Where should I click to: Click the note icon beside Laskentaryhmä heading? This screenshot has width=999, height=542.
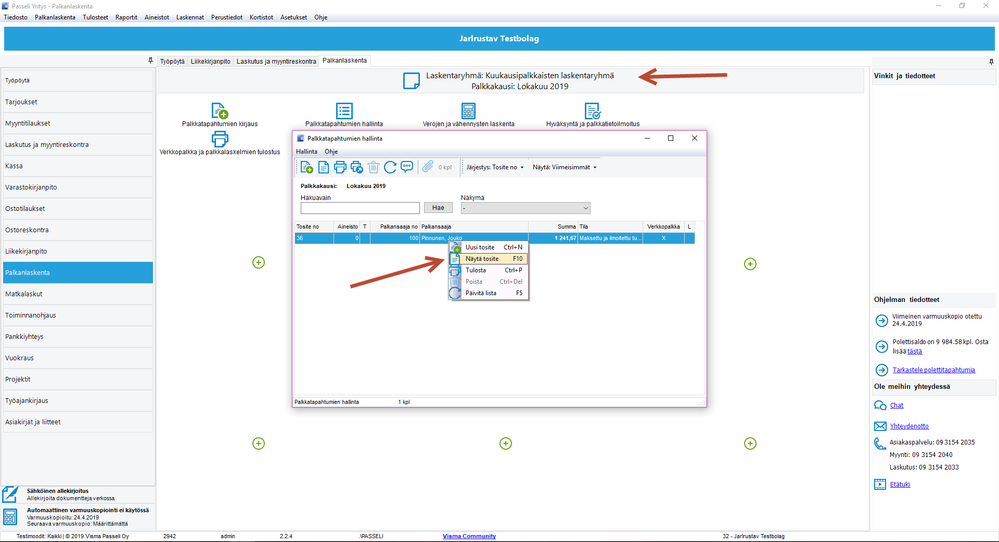tap(411, 81)
